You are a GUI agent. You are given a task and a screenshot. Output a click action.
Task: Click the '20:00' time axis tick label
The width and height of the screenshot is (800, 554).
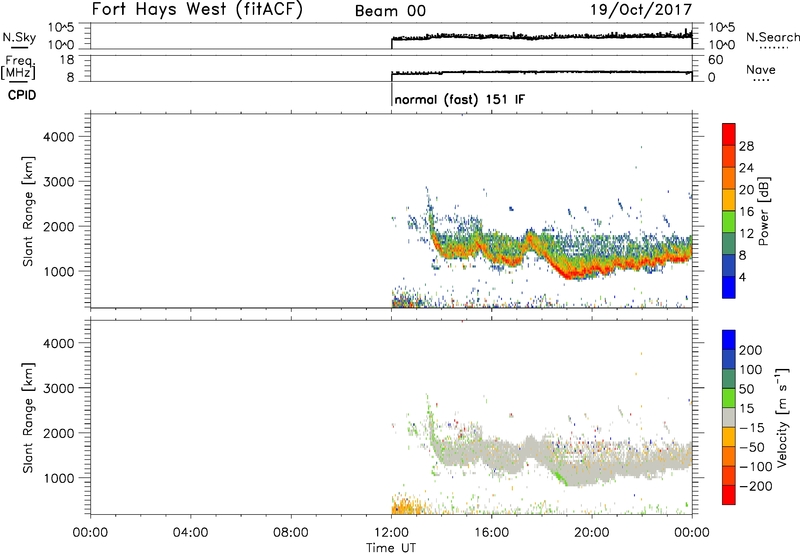coord(591,533)
